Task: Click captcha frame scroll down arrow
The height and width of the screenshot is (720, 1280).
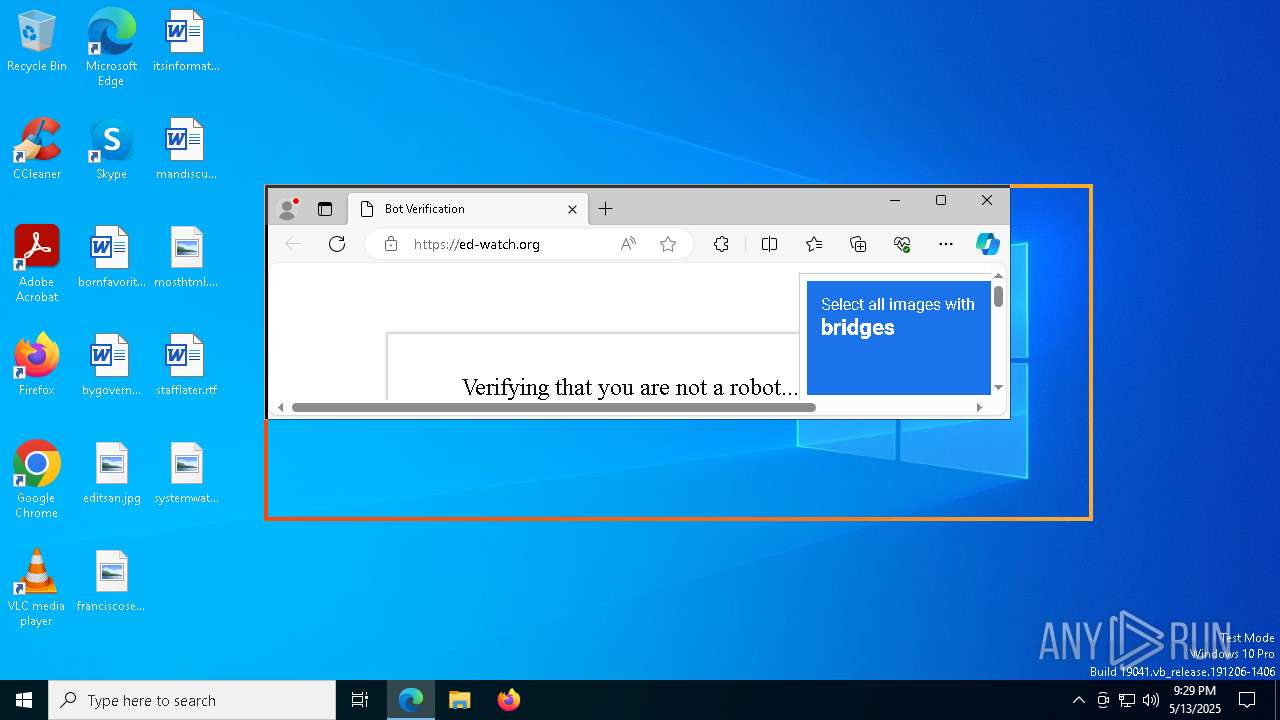Action: pos(998,387)
